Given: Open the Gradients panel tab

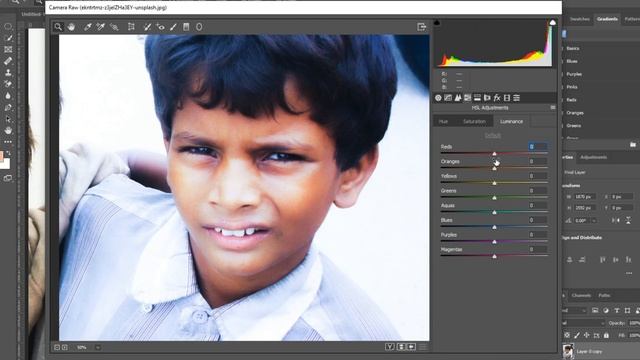Looking at the screenshot, I should (607, 19).
